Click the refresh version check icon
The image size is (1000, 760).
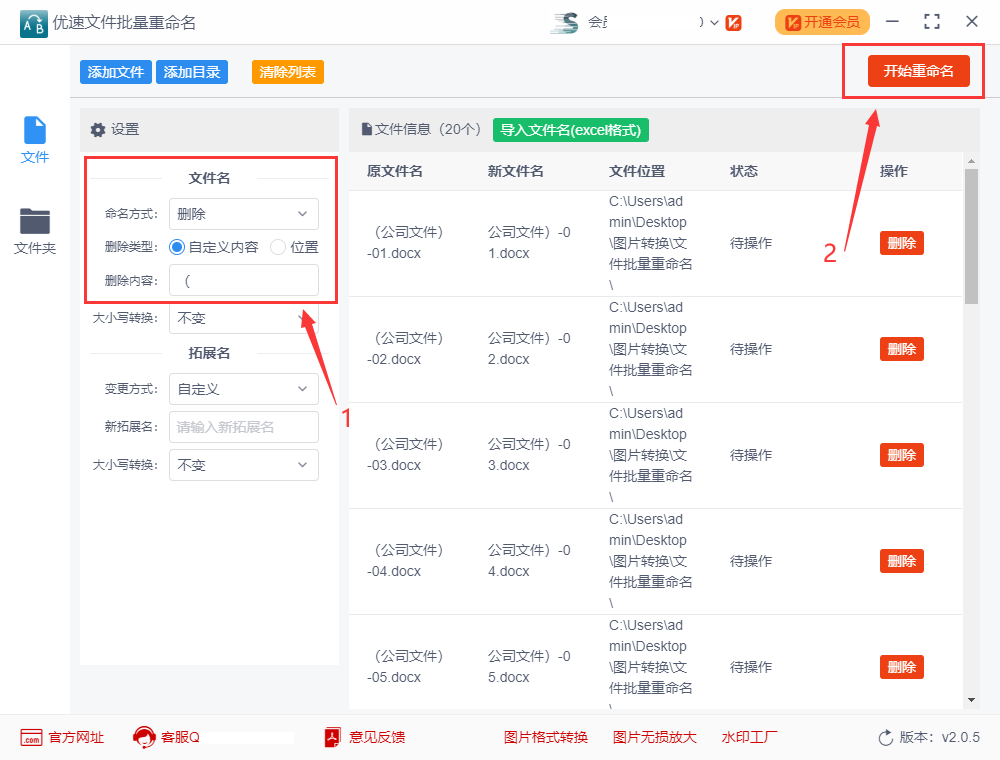886,738
